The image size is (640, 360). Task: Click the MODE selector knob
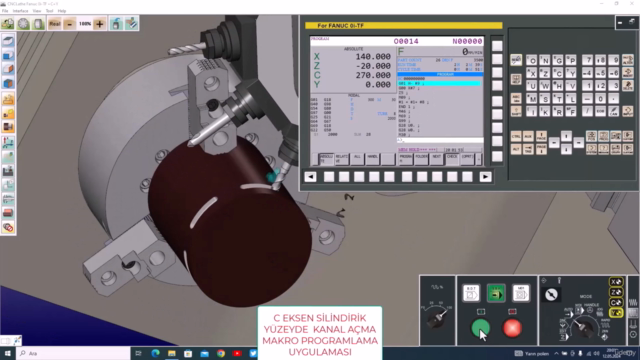[584, 328]
